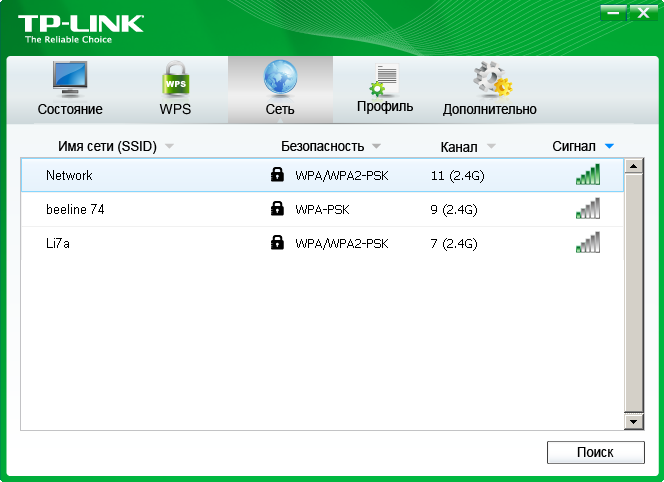
Task: Click the Сигнал column header
Action: (x=574, y=147)
